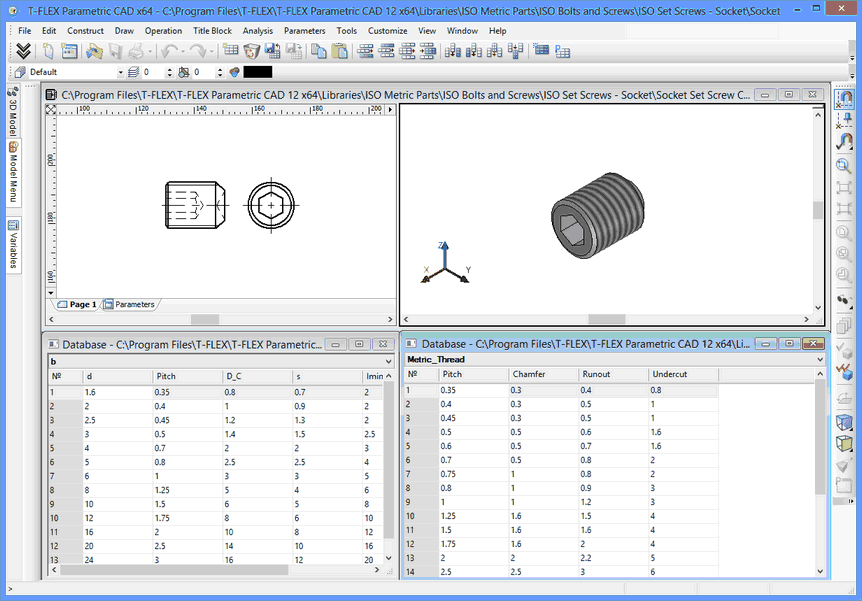Viewport: 862px width, 601px height.
Task: Click the Copy icon in the toolbar
Action: tap(319, 51)
